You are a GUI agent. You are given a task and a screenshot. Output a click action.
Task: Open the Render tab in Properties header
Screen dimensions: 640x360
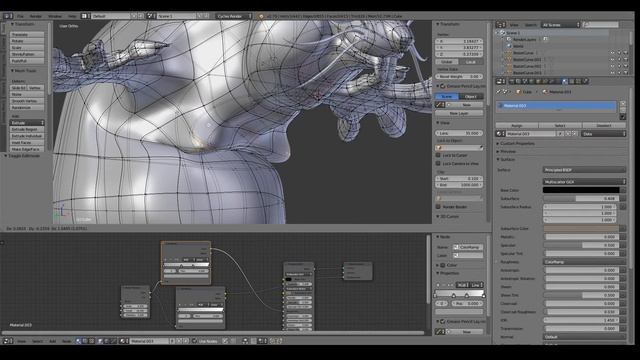(x=512, y=81)
